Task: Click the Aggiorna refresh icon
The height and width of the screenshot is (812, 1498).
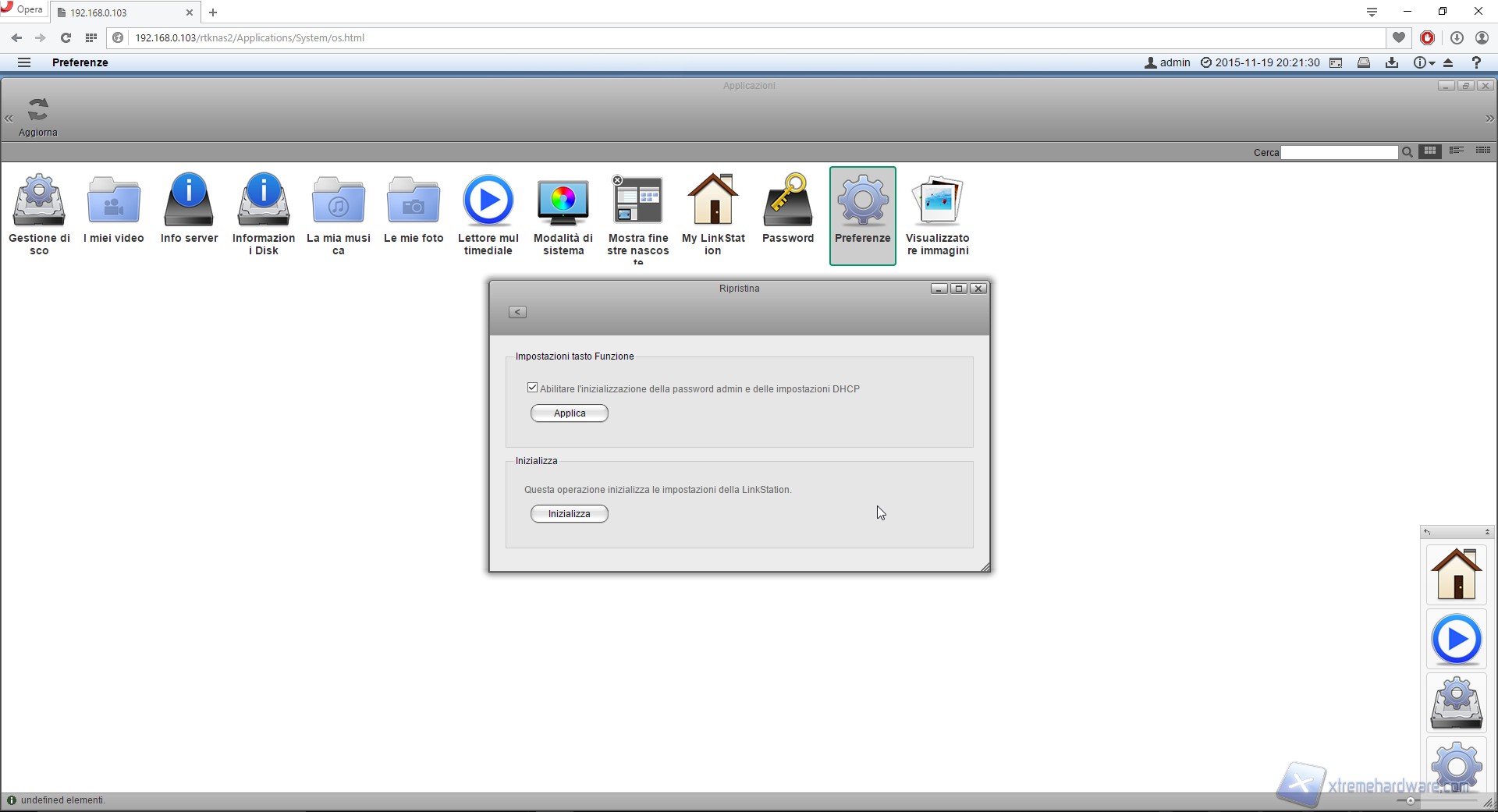Action: [x=38, y=110]
